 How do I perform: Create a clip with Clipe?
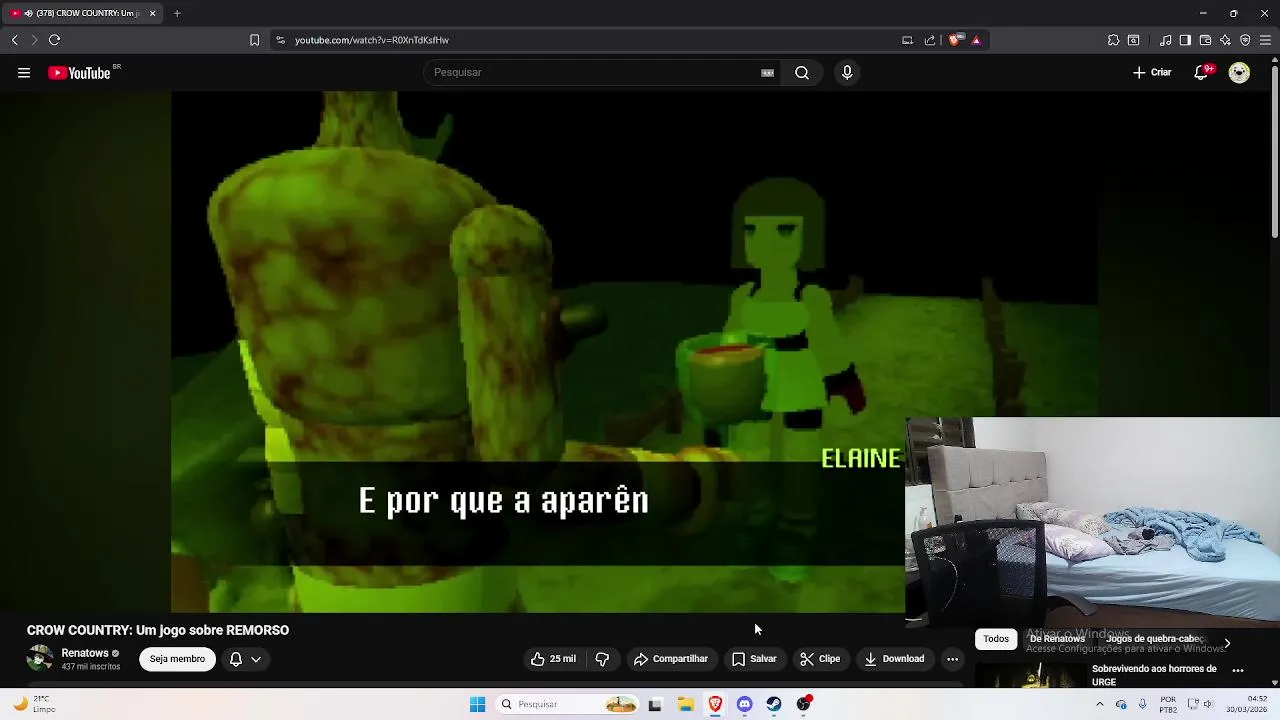click(820, 659)
